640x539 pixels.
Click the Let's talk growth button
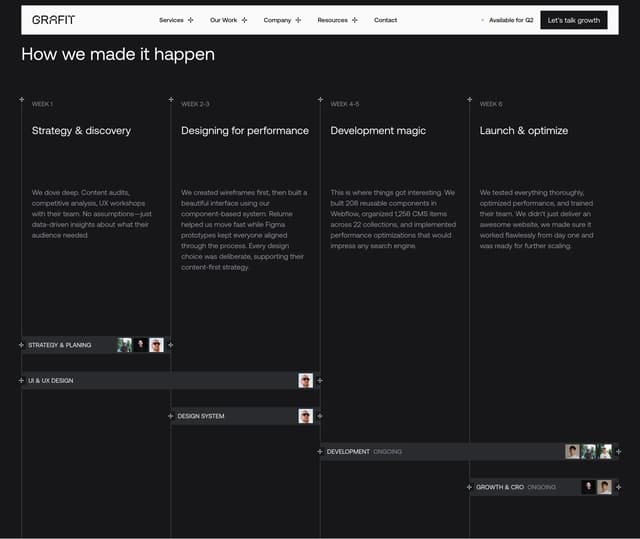tap(573, 20)
